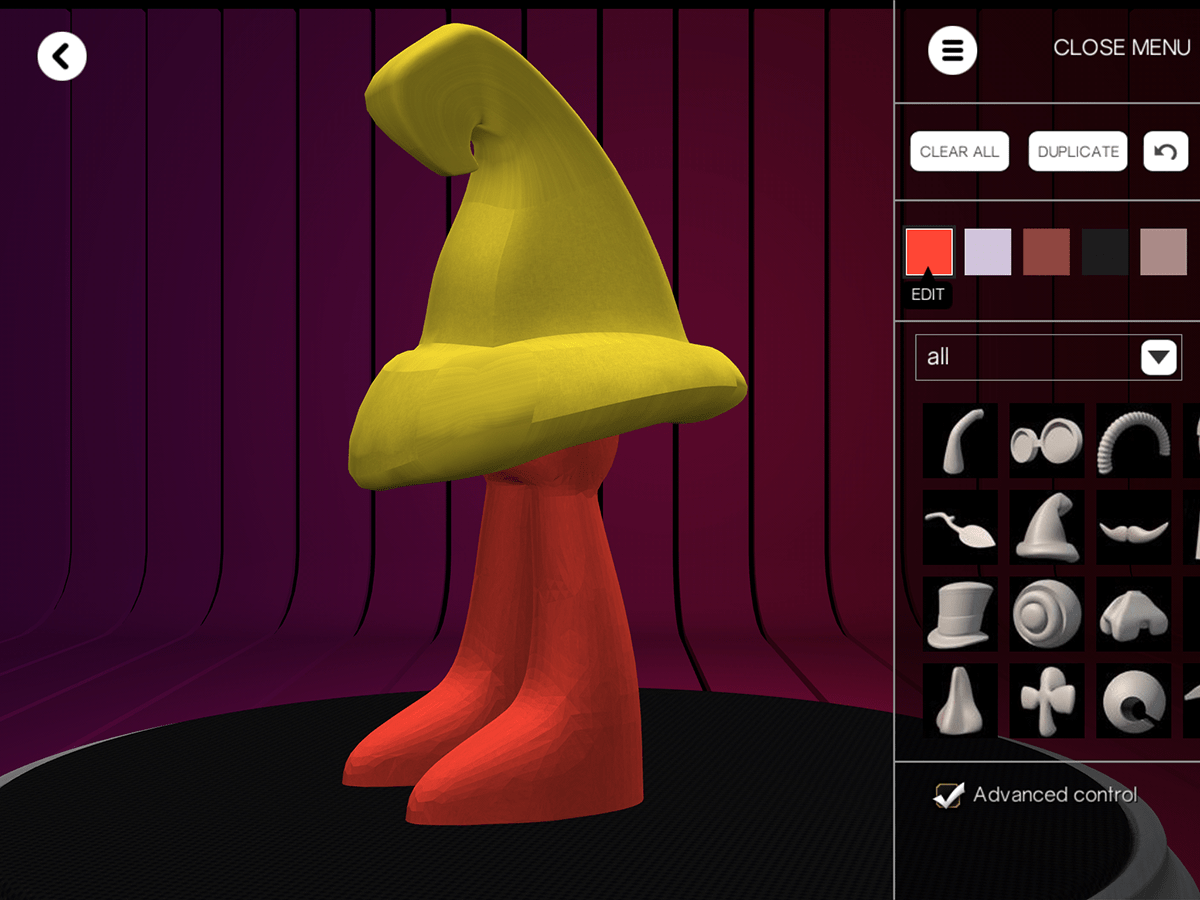Click the EDIT label under the red swatch
The height and width of the screenshot is (900, 1200).
[x=928, y=295]
